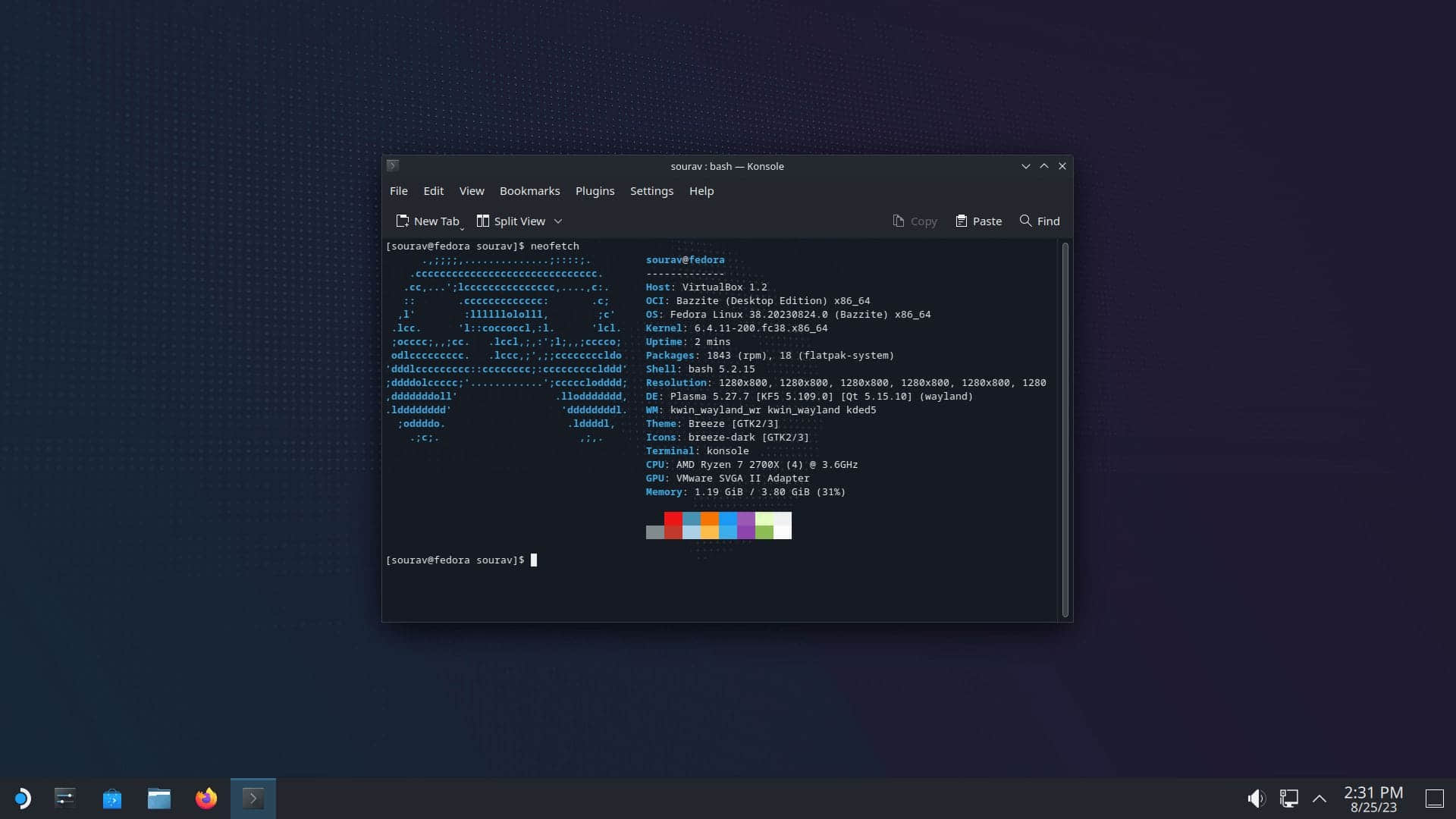Close the Konsole window
The height and width of the screenshot is (819, 1456).
pos(1062,166)
